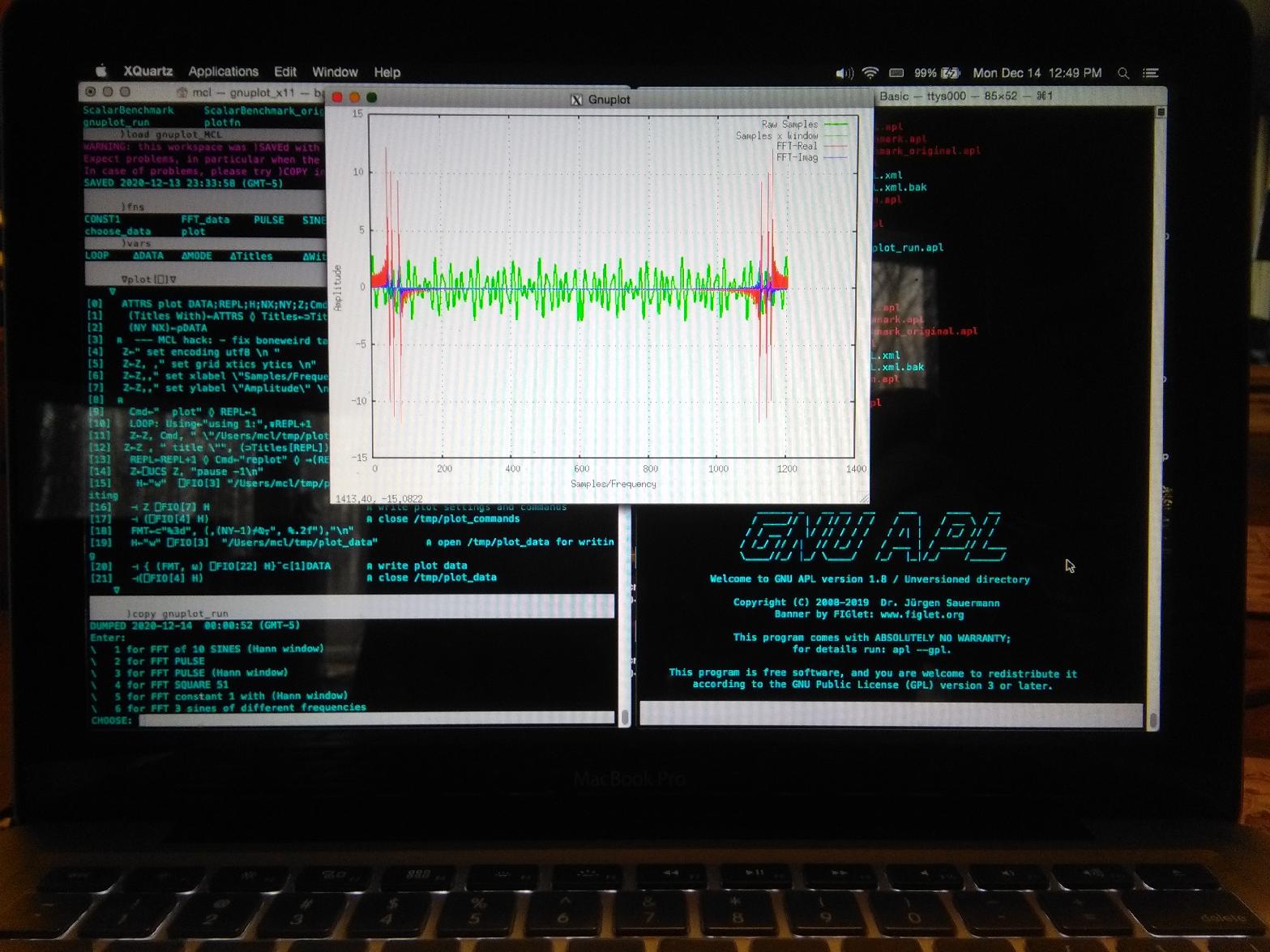Screen dimensions: 1270x952
Task: Click the GNU APL ASCII banner
Action: (x=872, y=536)
